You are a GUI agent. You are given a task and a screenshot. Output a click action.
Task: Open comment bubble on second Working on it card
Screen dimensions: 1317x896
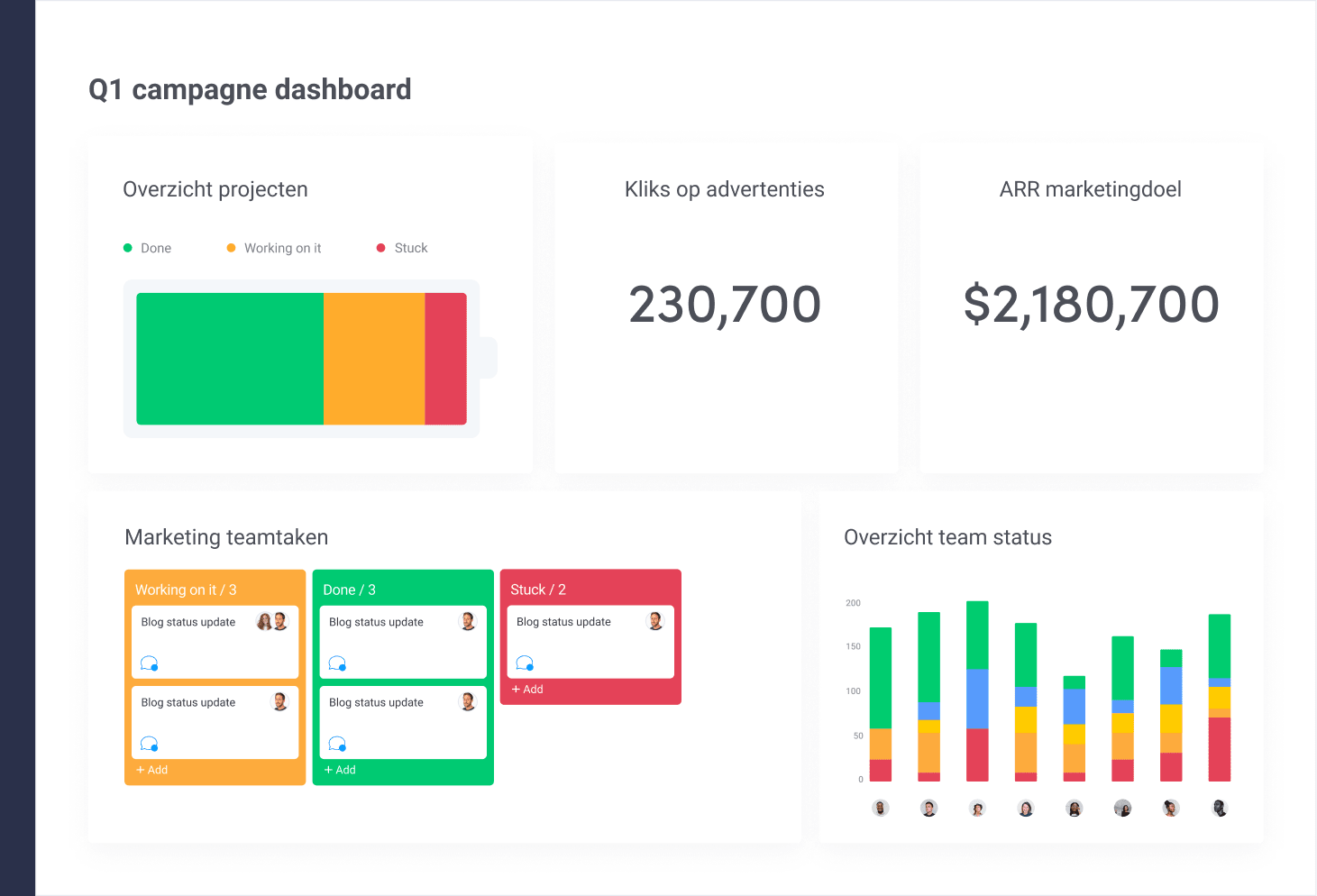[x=150, y=744]
